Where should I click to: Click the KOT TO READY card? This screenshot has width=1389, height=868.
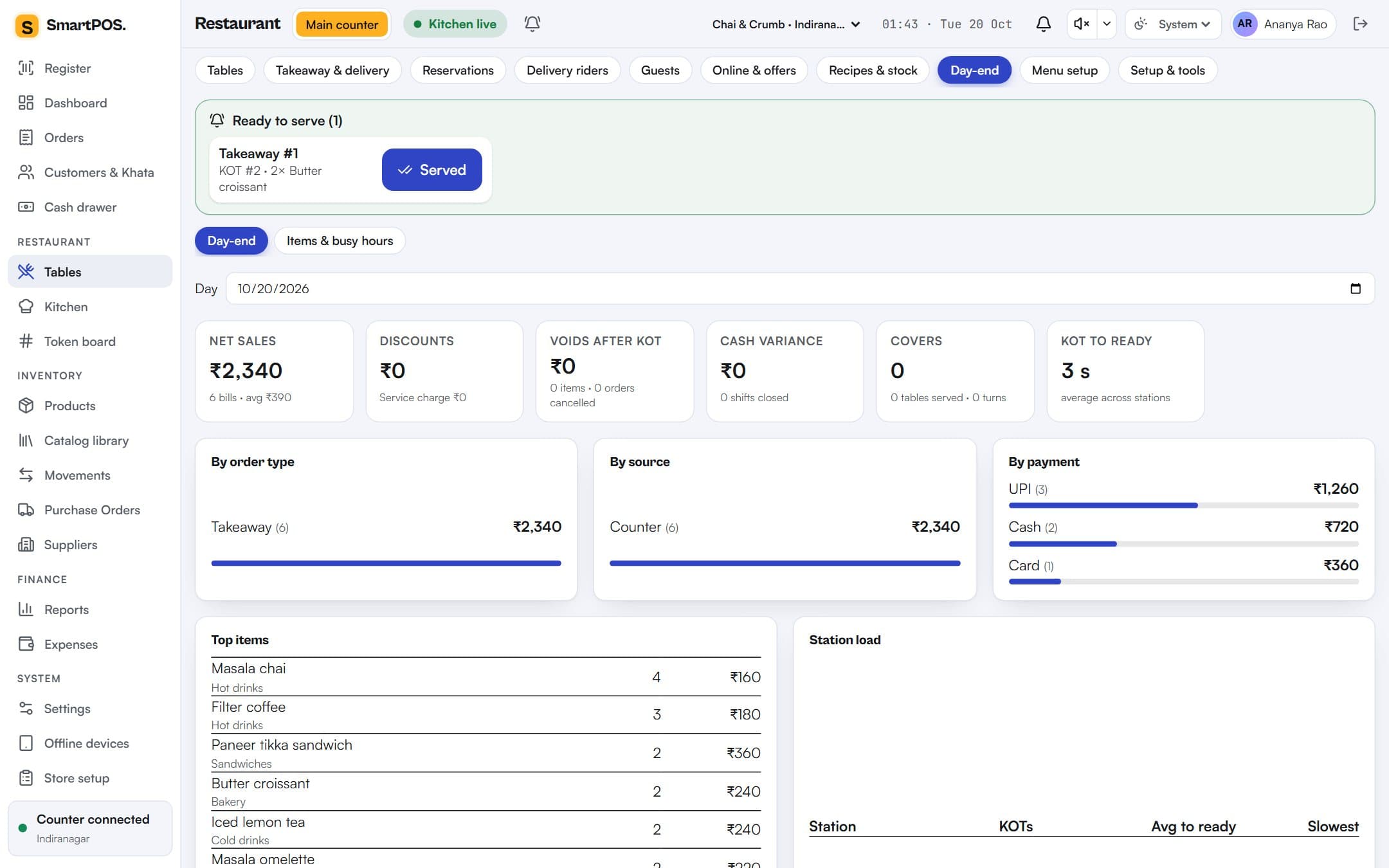coord(1125,371)
